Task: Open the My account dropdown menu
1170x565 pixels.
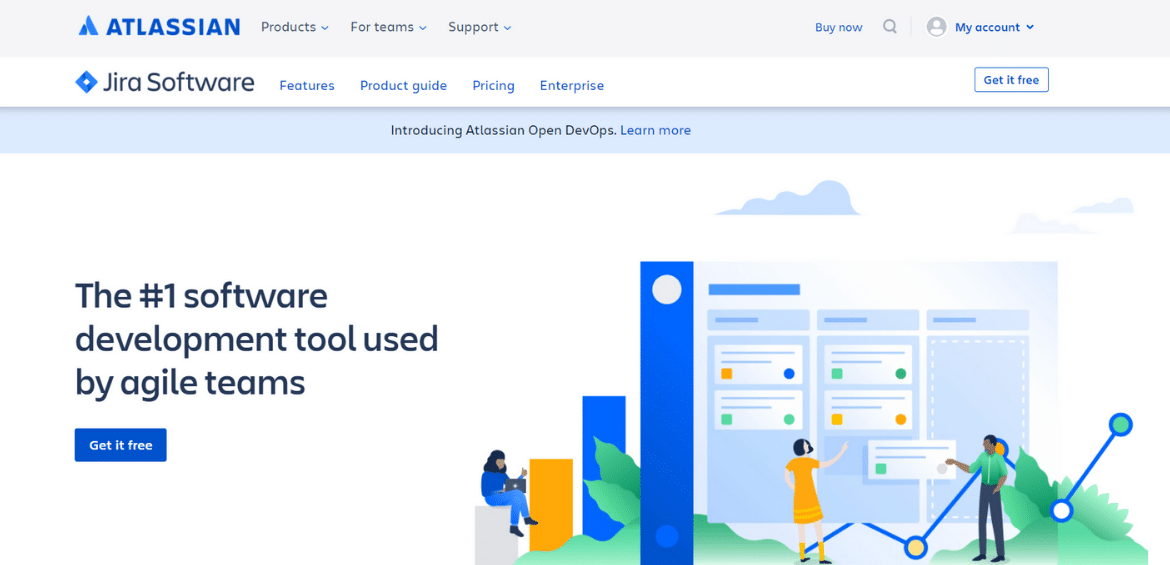Action: (994, 28)
